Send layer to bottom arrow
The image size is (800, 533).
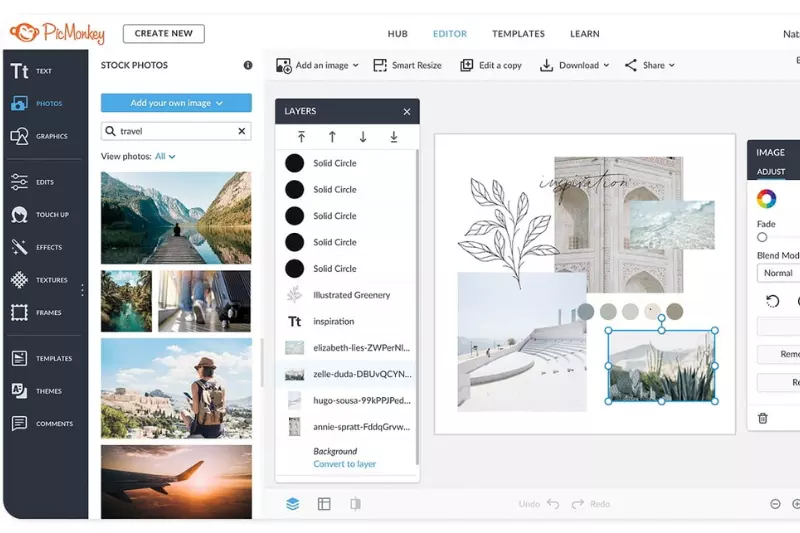pos(394,137)
